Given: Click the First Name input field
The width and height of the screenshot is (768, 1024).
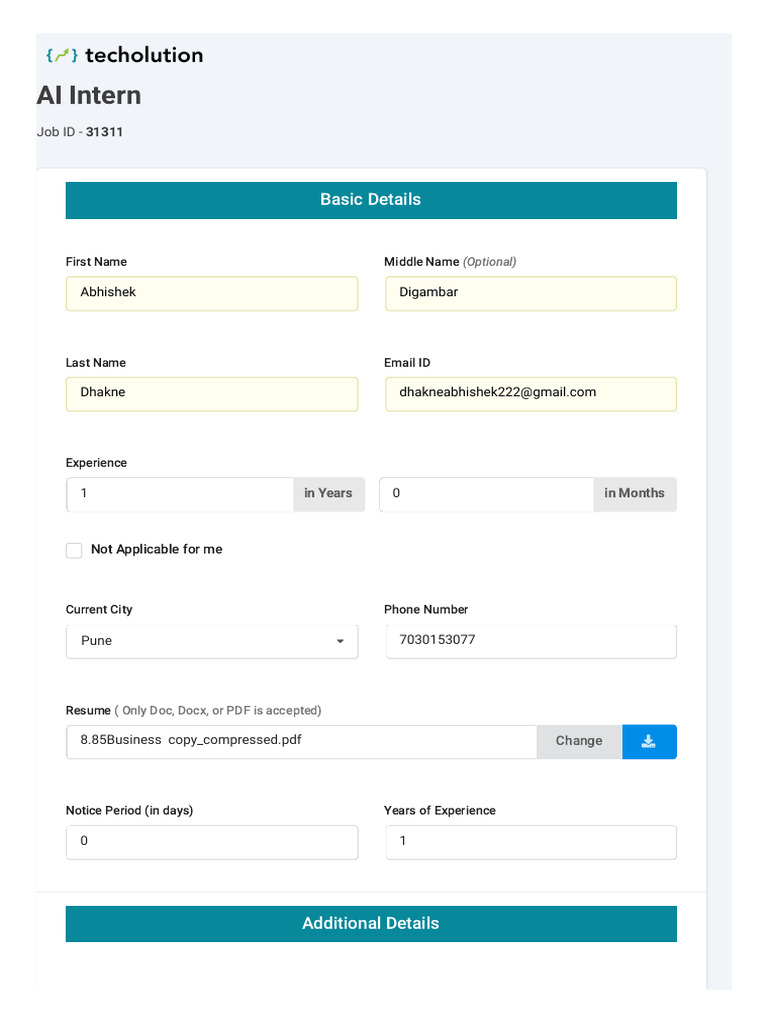Looking at the screenshot, I should (x=212, y=293).
